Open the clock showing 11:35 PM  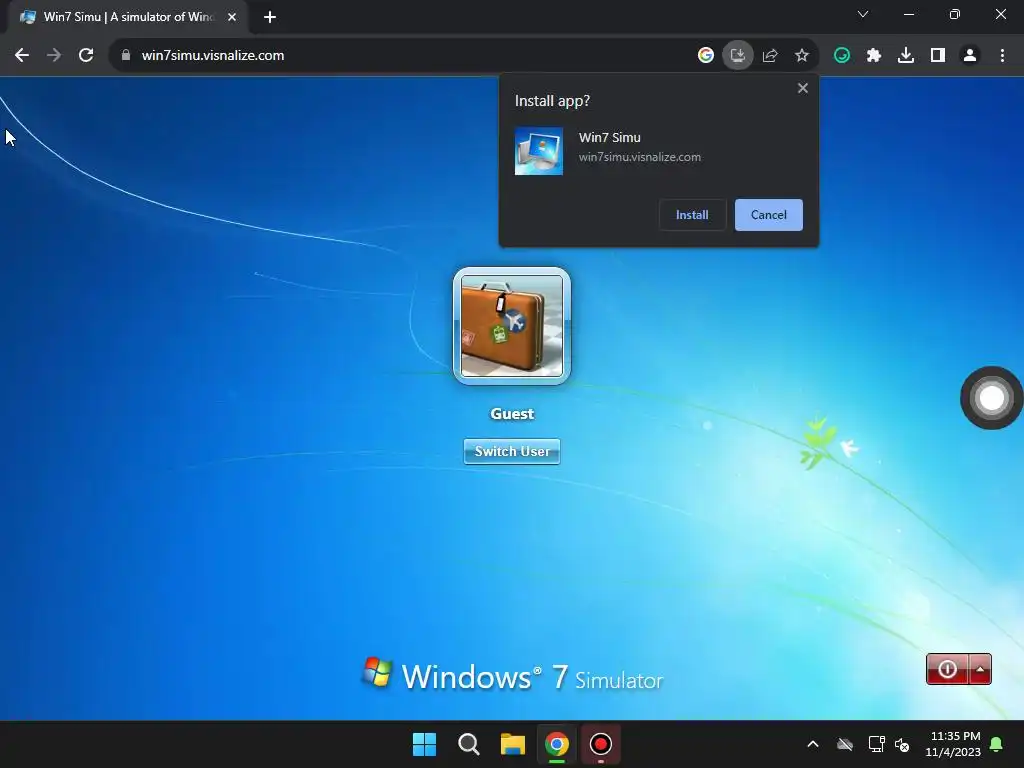click(x=953, y=744)
